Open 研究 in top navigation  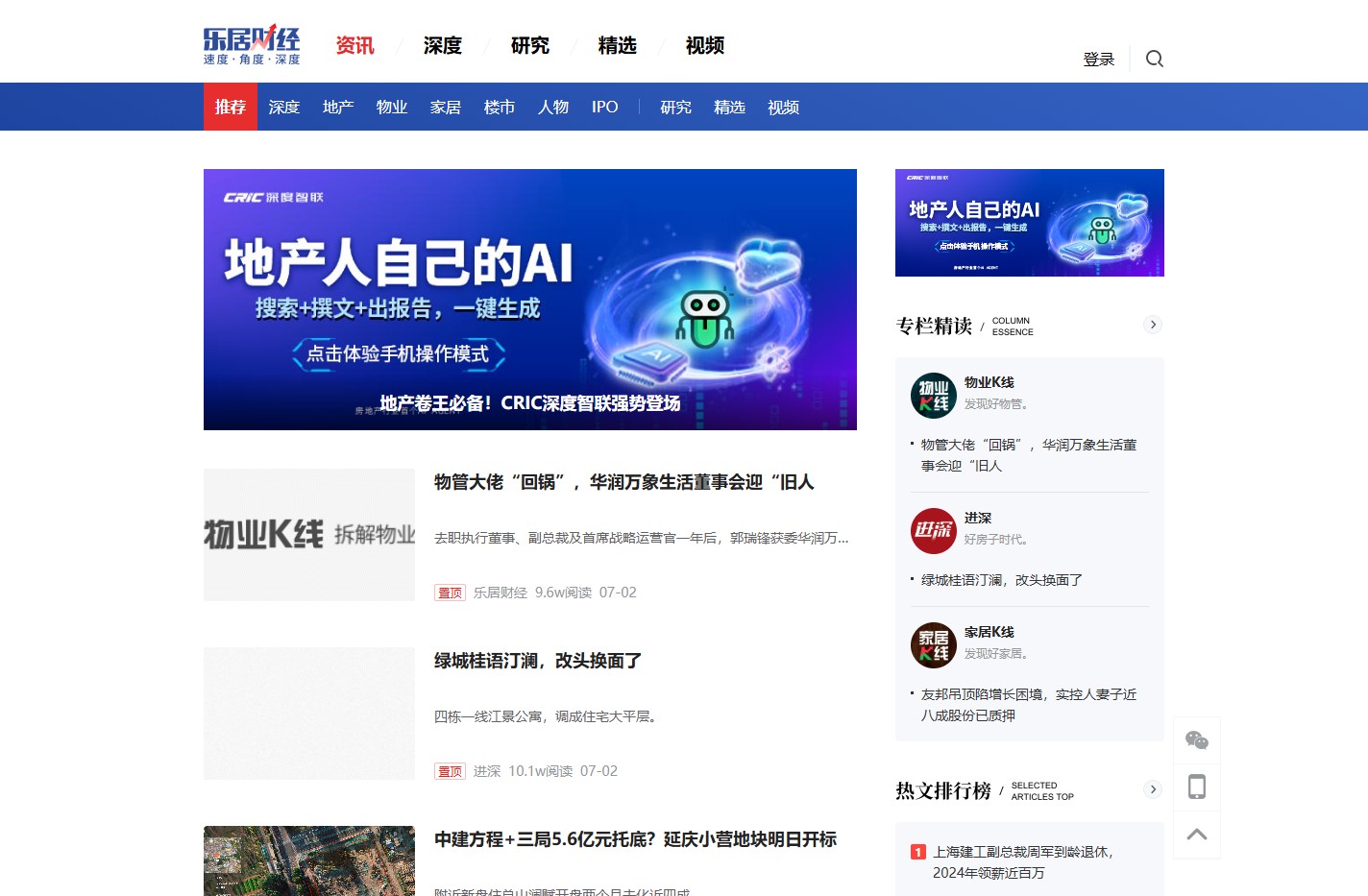point(530,45)
